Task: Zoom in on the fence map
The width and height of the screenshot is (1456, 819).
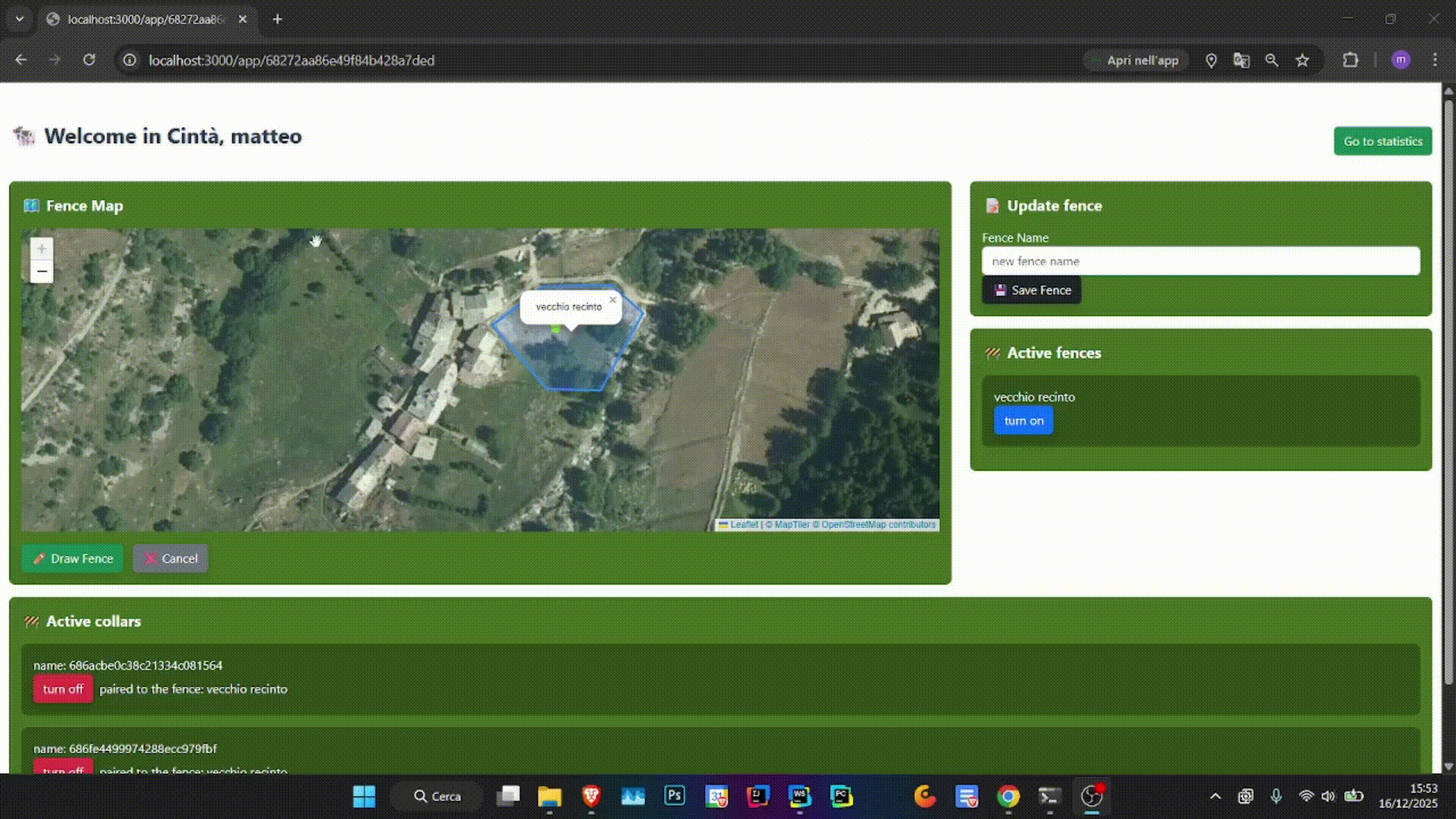Action: tap(42, 249)
